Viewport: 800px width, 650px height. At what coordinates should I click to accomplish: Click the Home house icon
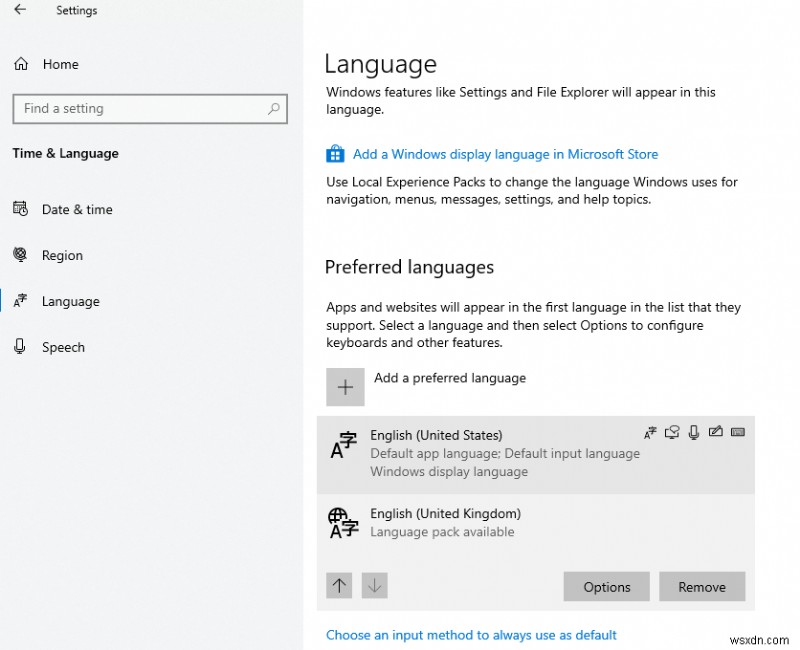tap(21, 63)
